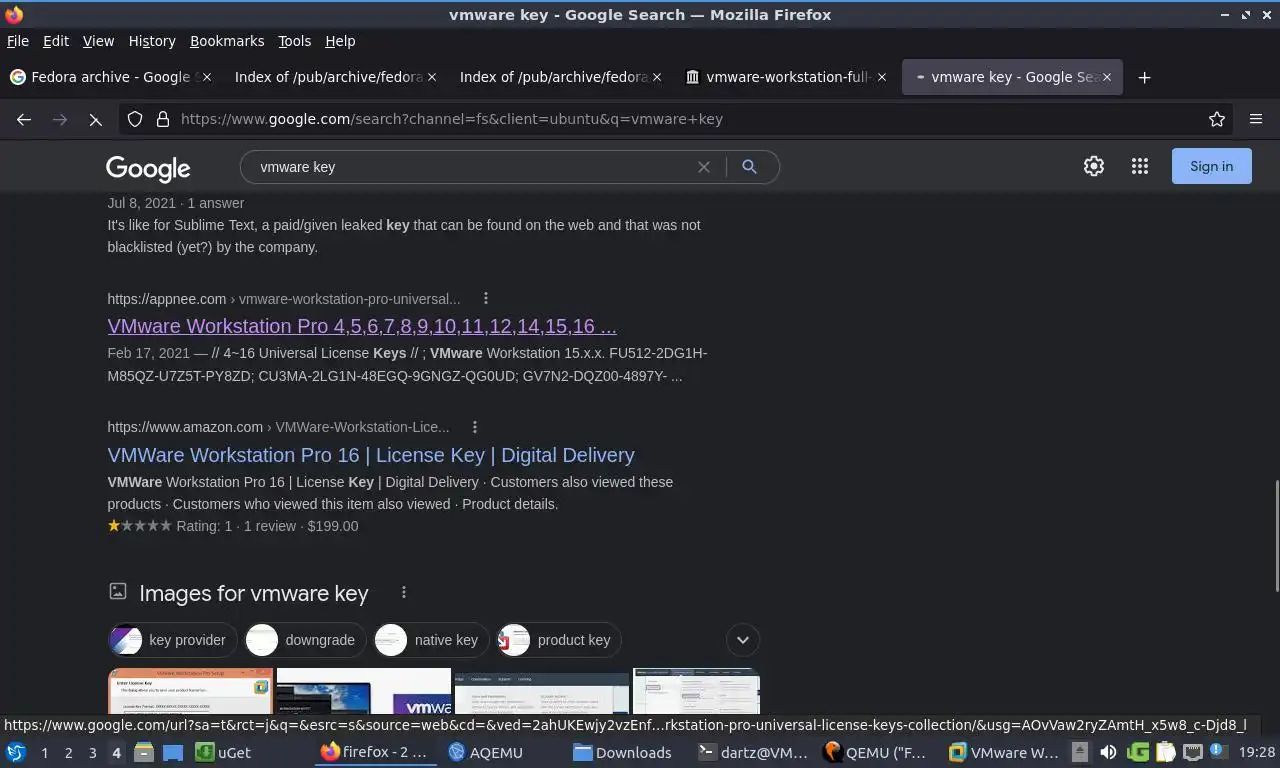Image resolution: width=1280 pixels, height=768 pixels.
Task: Close the vmware-workstation-full tab
Action: [881, 77]
